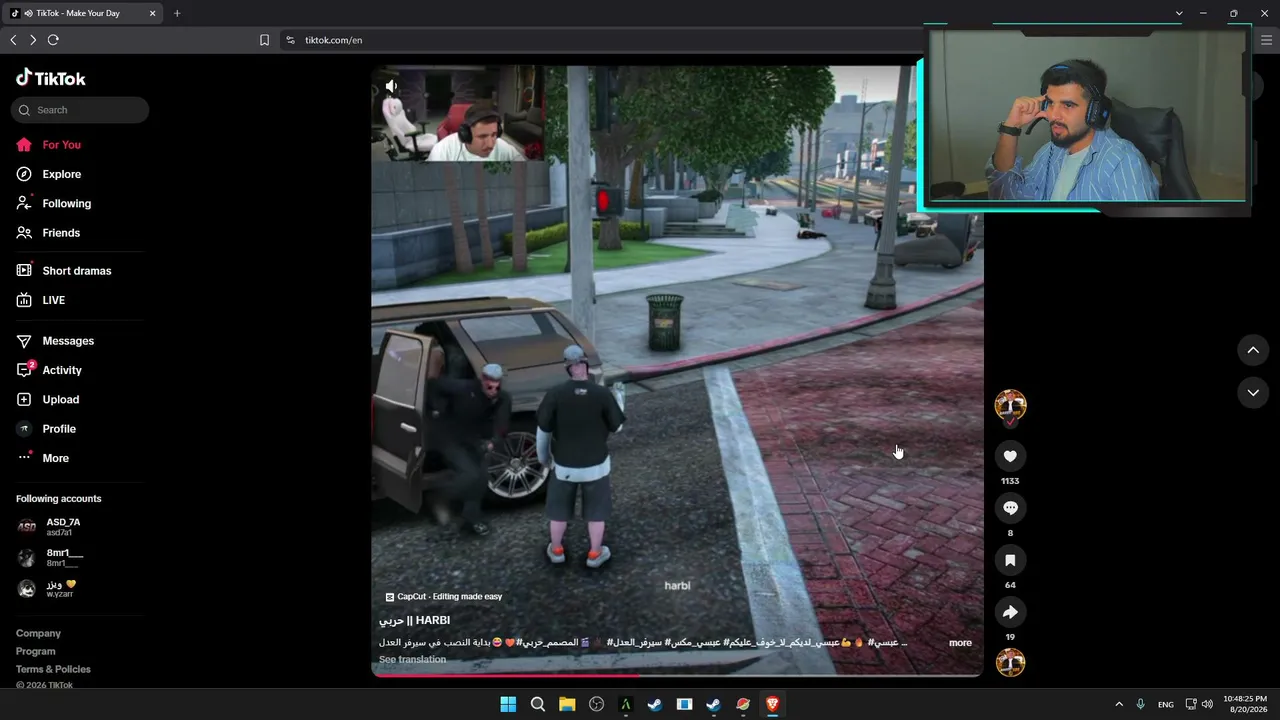The width and height of the screenshot is (1280, 720).
Task: Like the video with the heart icon
Action: pos(1010,456)
